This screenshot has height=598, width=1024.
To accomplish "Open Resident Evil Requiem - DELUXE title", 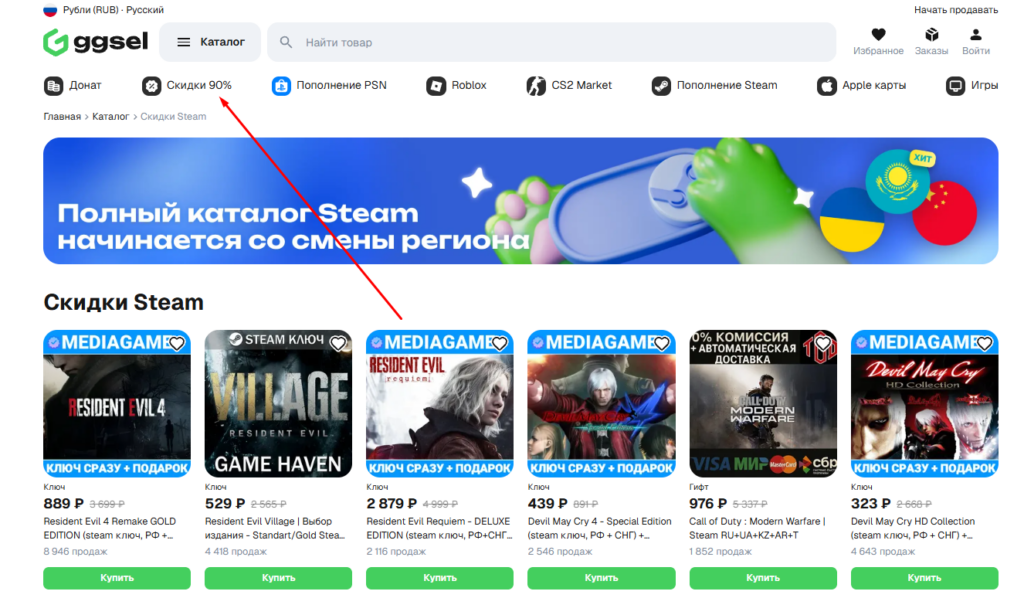I will pos(439,528).
